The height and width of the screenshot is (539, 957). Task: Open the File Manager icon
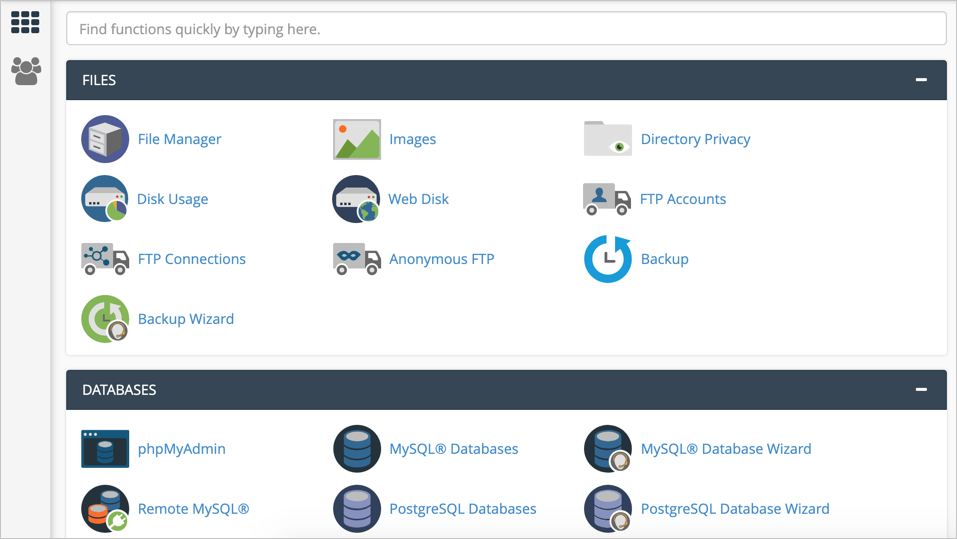[x=105, y=139]
